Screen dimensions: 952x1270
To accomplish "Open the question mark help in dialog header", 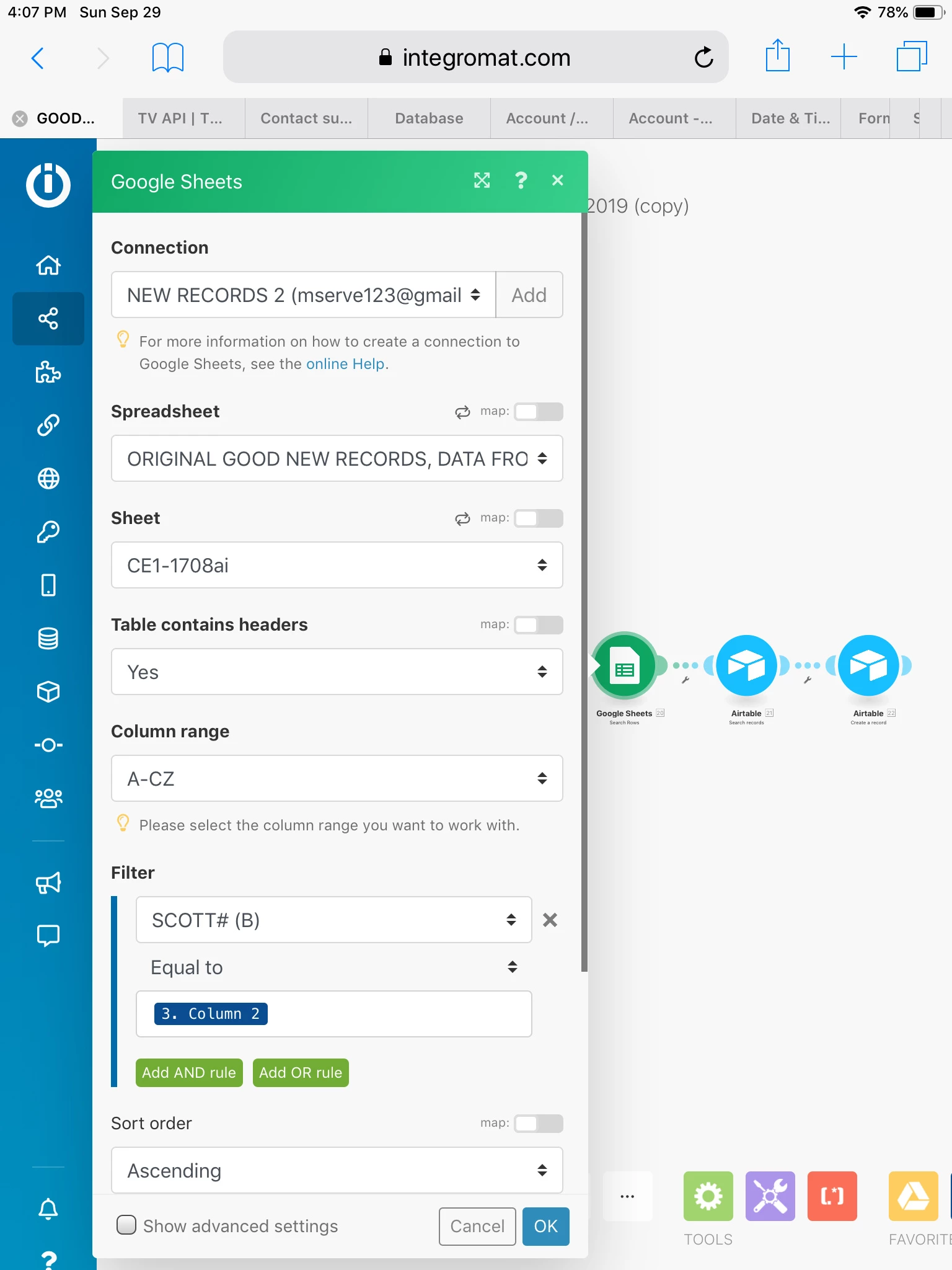I will [x=521, y=180].
